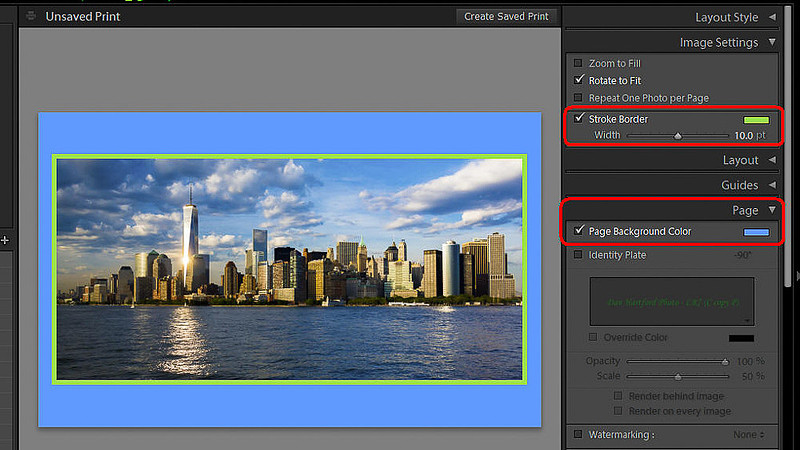Click the Identity Plate Scale slider

[678, 377]
